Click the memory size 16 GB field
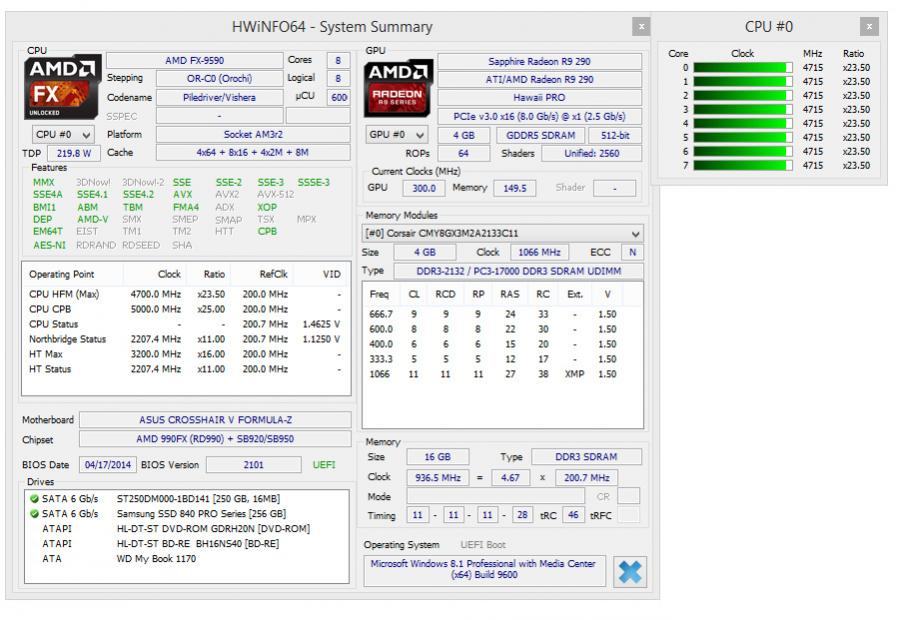This screenshot has height=620, width=899. coord(437,457)
